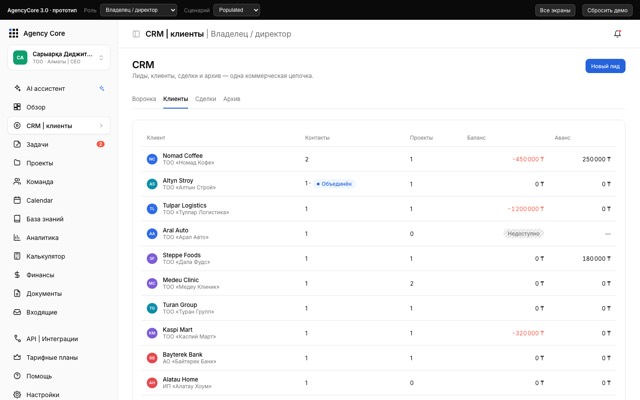Click the Команда people icon

pos(17,182)
